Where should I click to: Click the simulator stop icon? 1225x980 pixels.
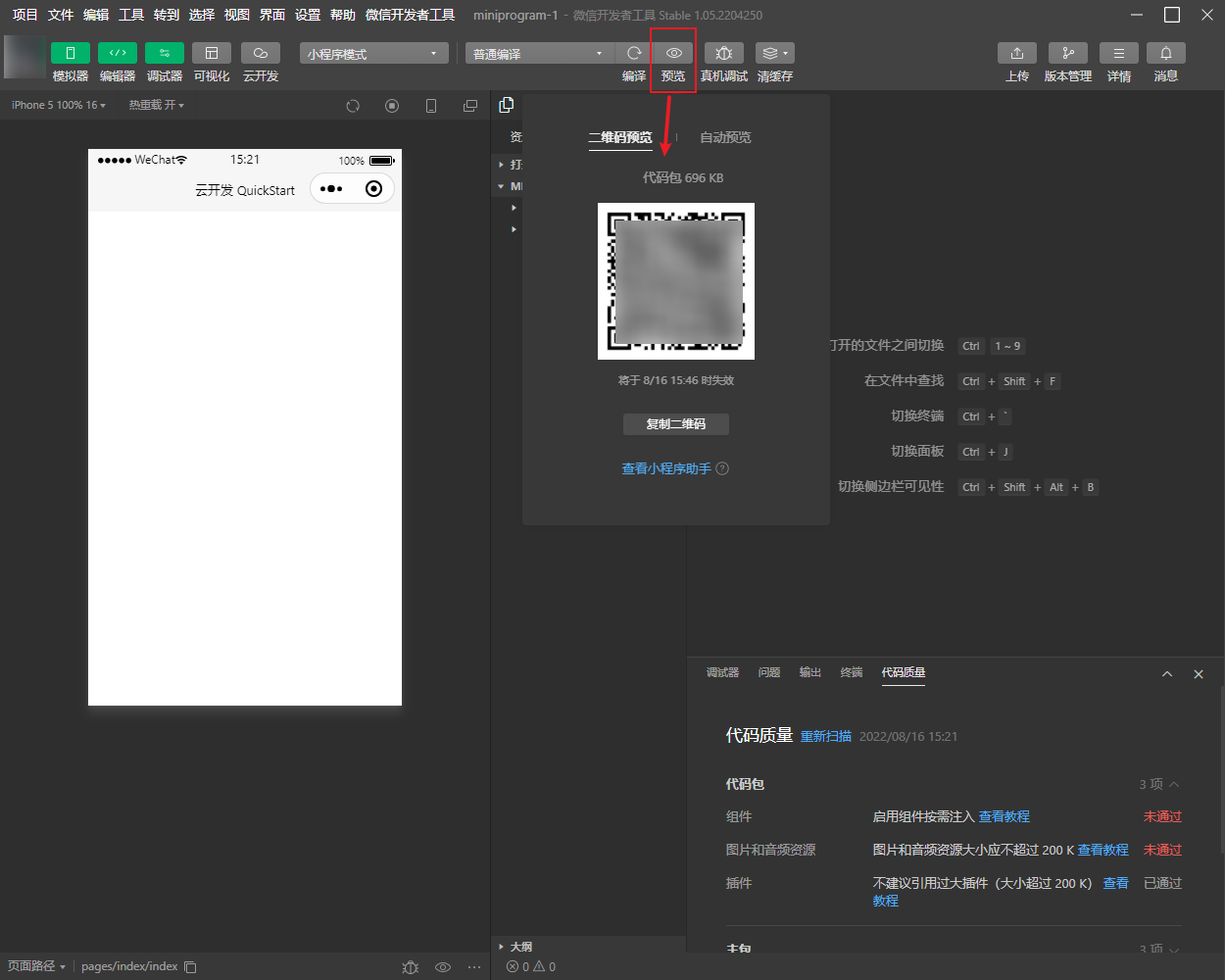pos(392,106)
